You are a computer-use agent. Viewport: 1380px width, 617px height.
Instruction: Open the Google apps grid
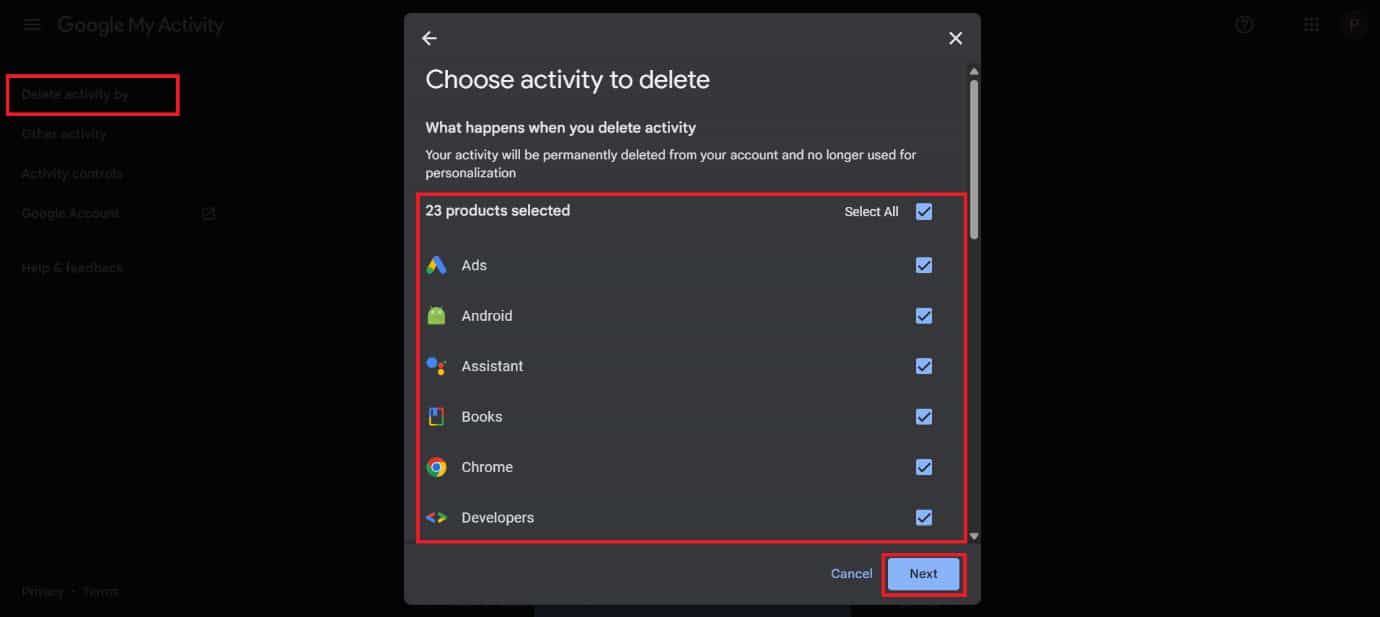(x=1311, y=25)
